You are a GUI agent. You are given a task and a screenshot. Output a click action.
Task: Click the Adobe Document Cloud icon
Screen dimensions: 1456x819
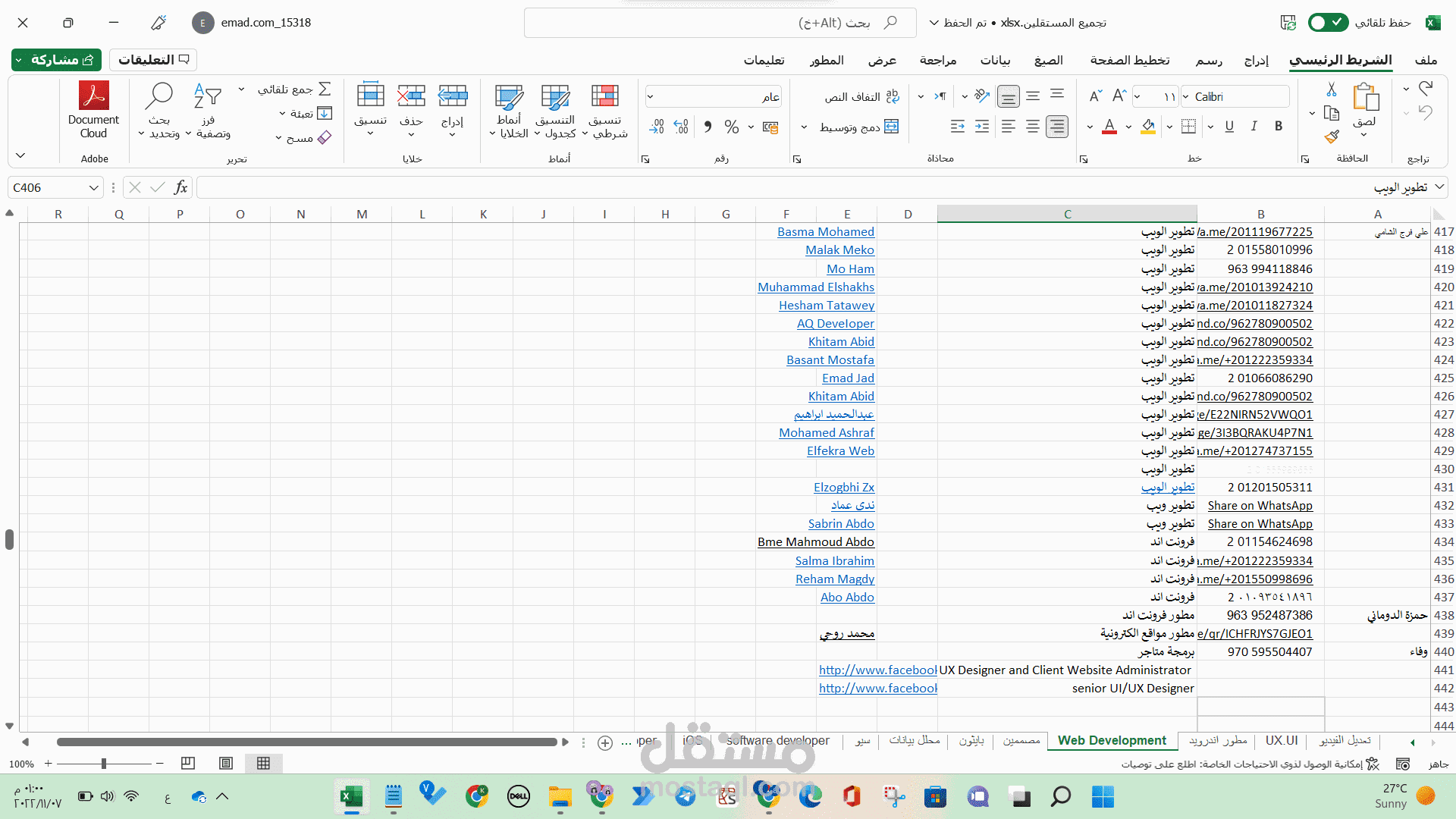pyautogui.click(x=94, y=96)
